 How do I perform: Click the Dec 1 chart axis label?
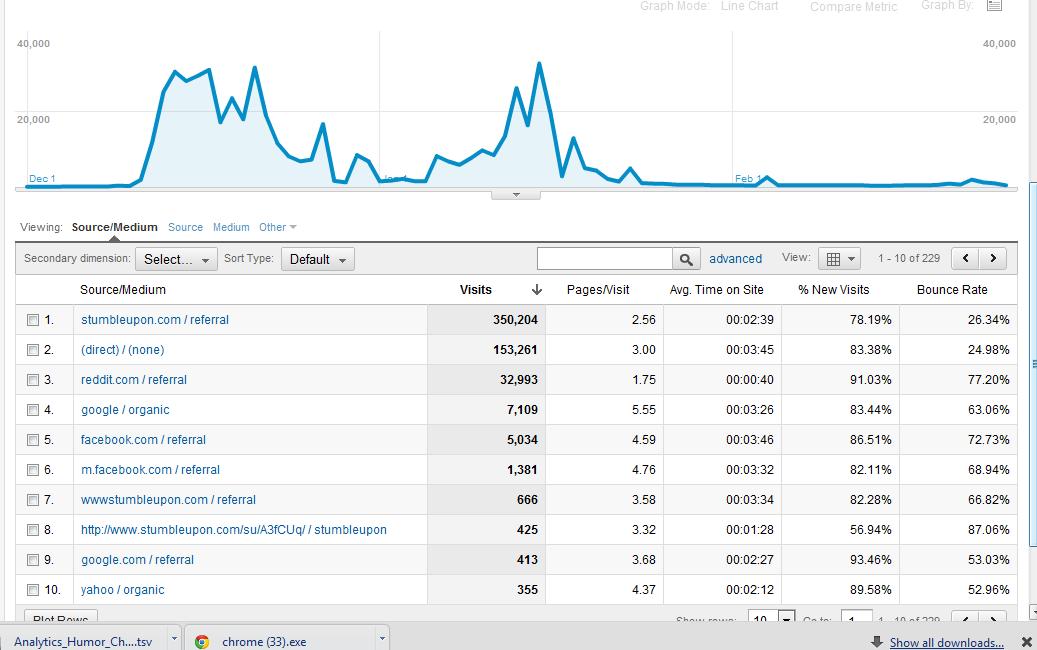(42, 179)
